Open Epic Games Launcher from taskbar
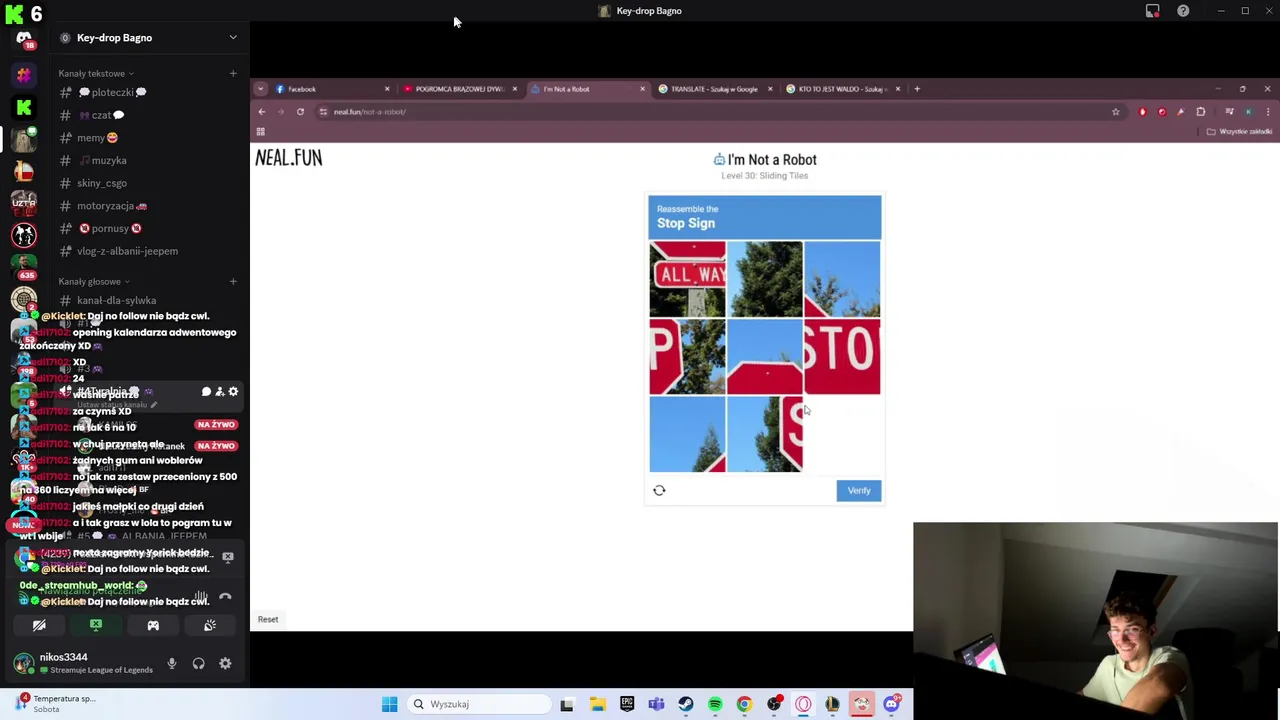 tap(627, 704)
